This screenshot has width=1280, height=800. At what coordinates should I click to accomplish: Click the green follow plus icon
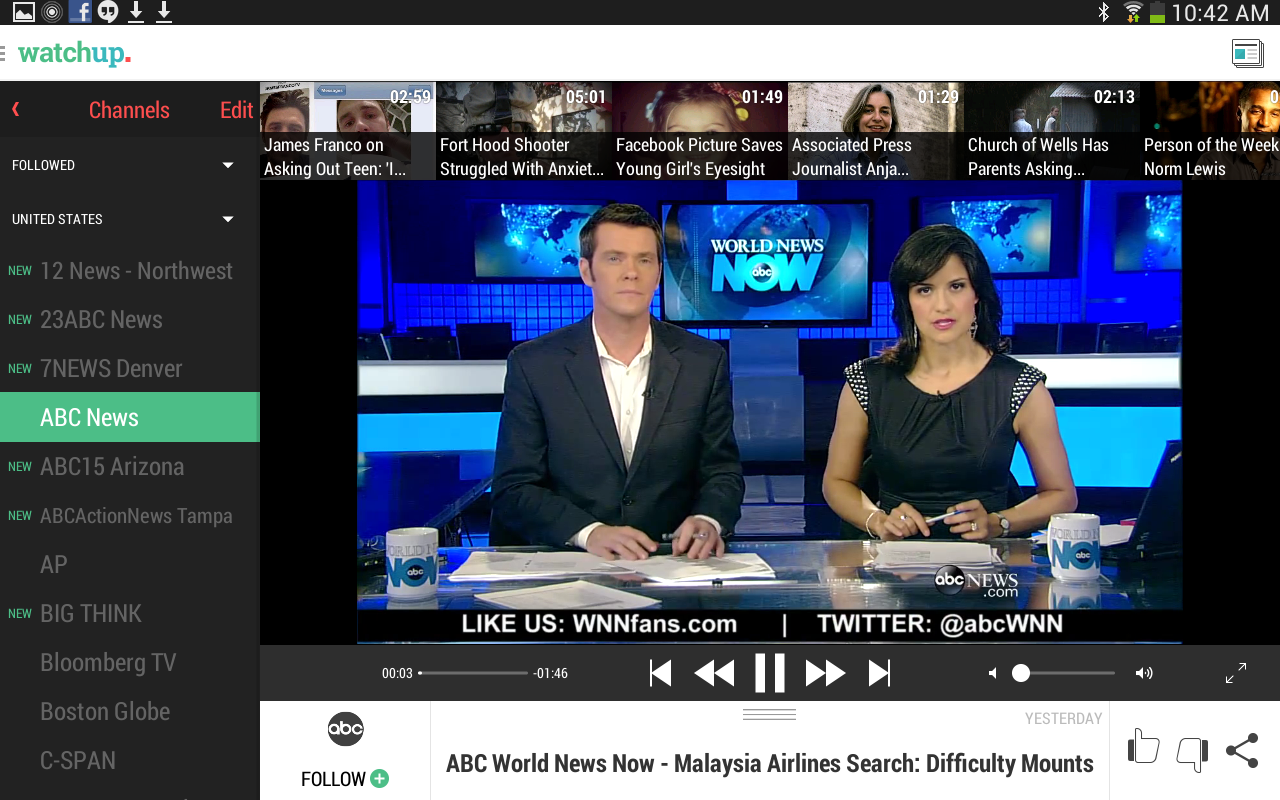pos(379,778)
